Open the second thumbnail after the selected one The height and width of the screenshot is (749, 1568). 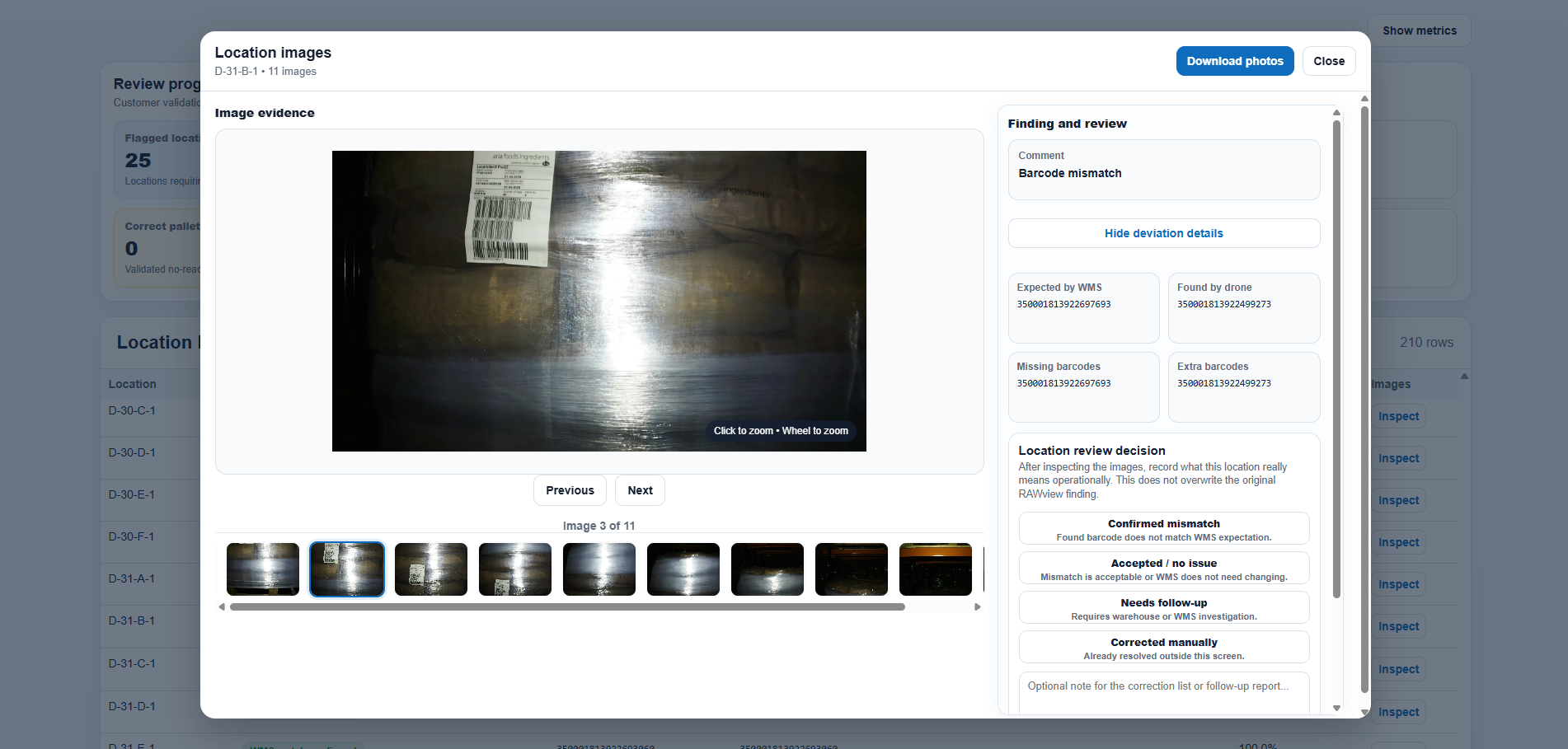[x=515, y=569]
